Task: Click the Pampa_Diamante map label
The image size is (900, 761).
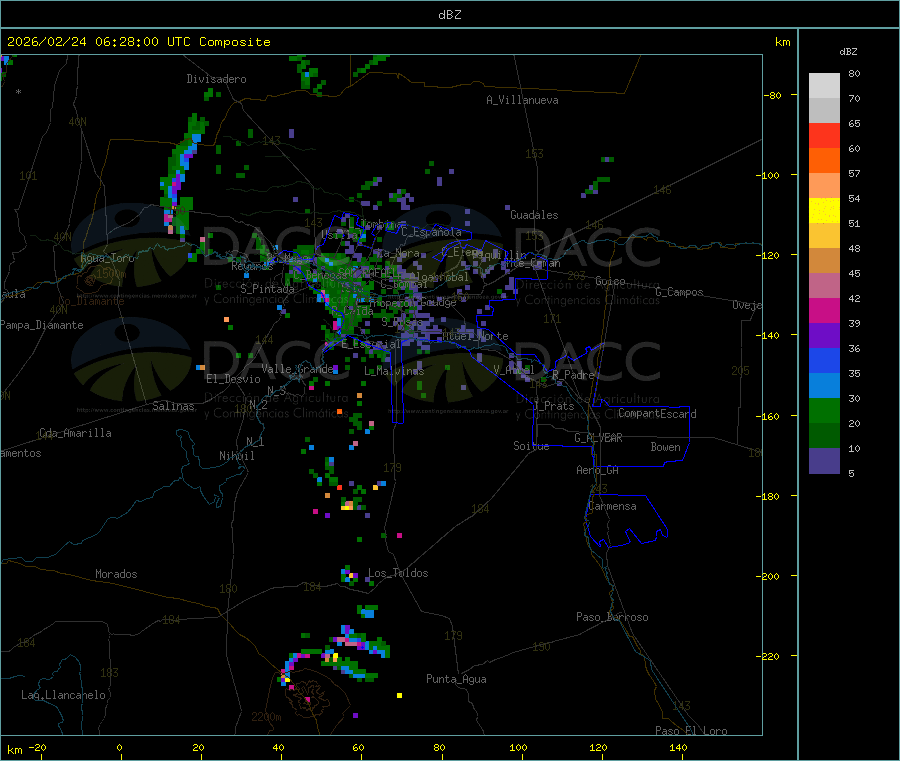Action: pos(42,325)
